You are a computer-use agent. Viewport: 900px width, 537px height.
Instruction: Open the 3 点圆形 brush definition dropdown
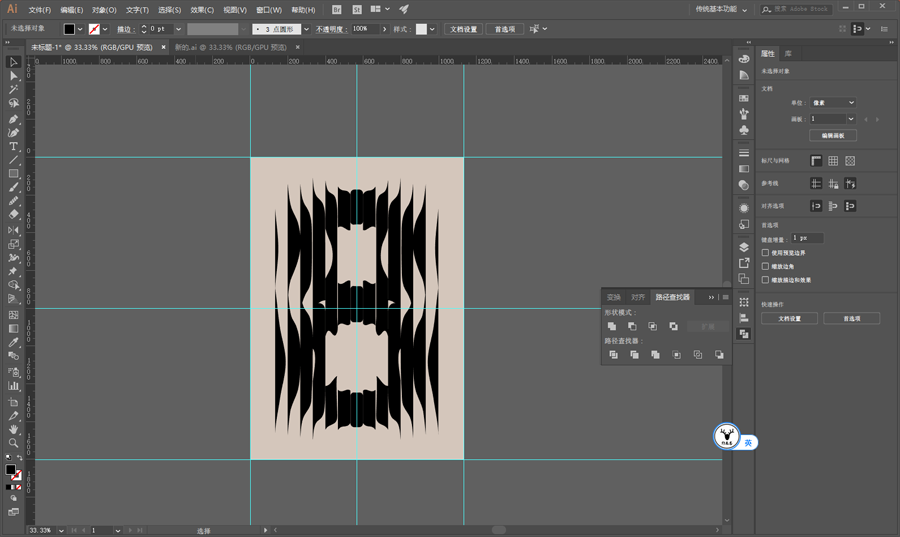click(x=306, y=30)
